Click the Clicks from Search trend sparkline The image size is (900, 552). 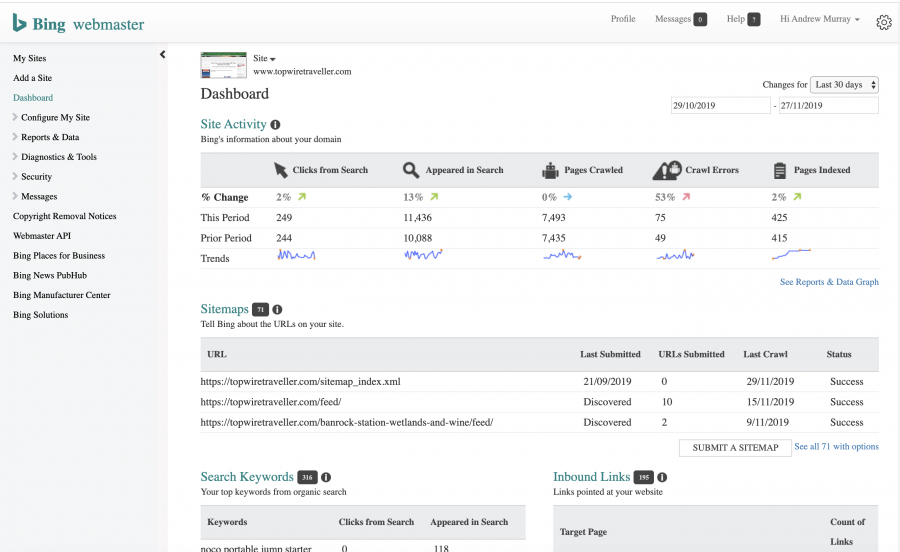pyautogui.click(x=296, y=255)
